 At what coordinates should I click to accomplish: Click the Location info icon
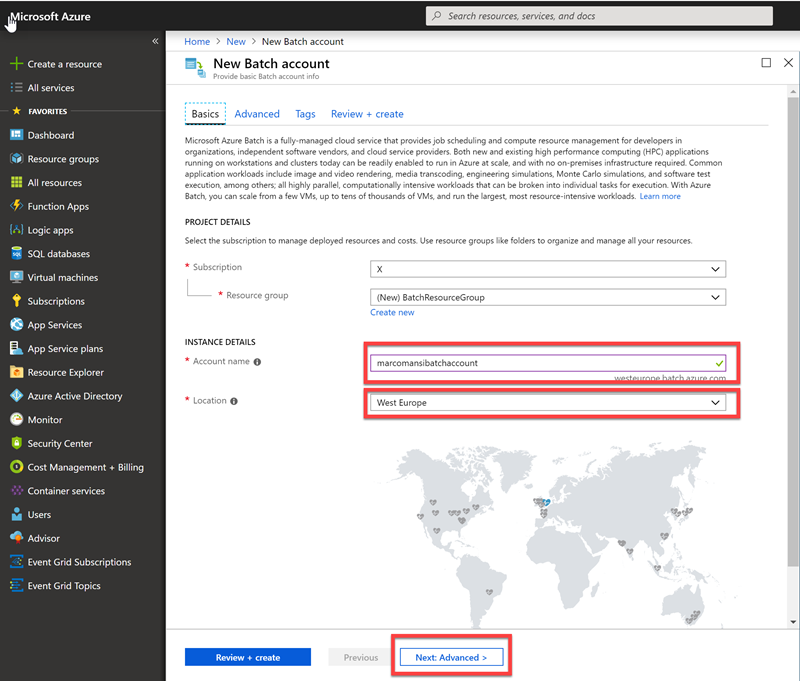[x=234, y=401]
